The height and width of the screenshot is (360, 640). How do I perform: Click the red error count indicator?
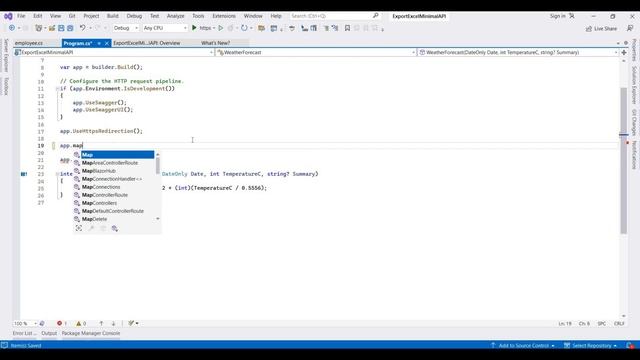coord(62,323)
